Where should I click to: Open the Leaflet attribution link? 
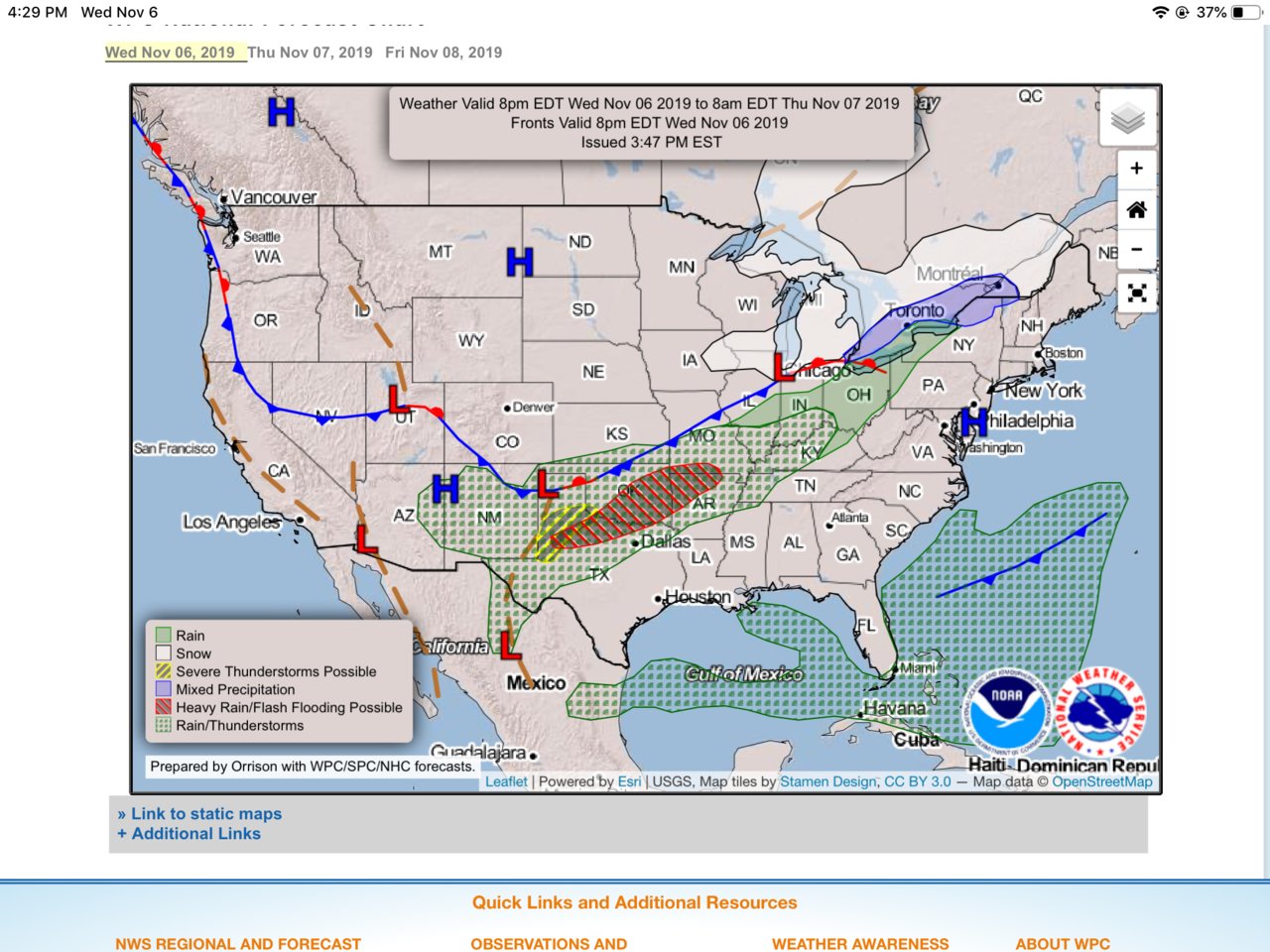pos(506,781)
